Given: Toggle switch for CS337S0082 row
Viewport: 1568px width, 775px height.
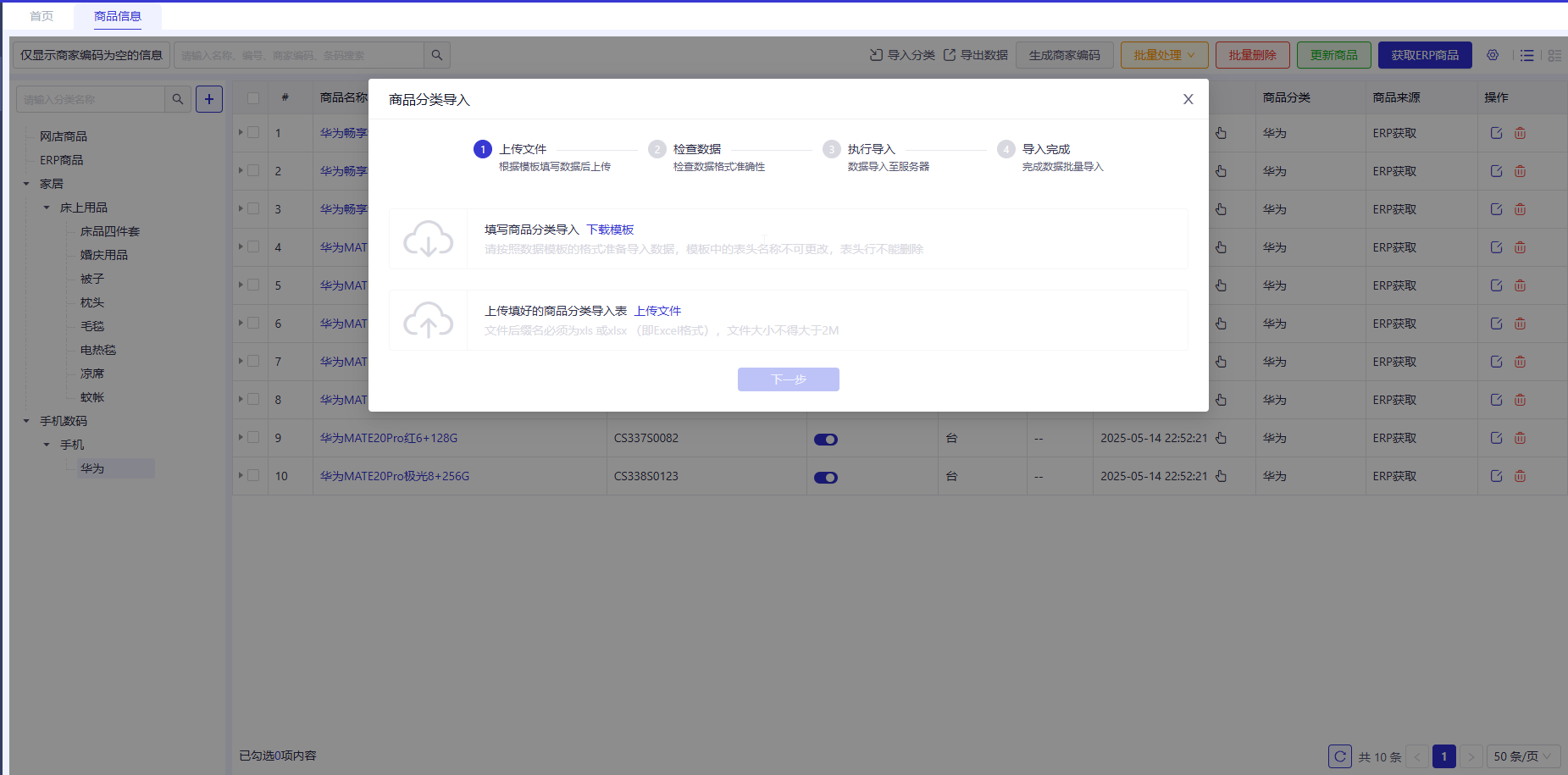Looking at the screenshot, I should point(826,440).
